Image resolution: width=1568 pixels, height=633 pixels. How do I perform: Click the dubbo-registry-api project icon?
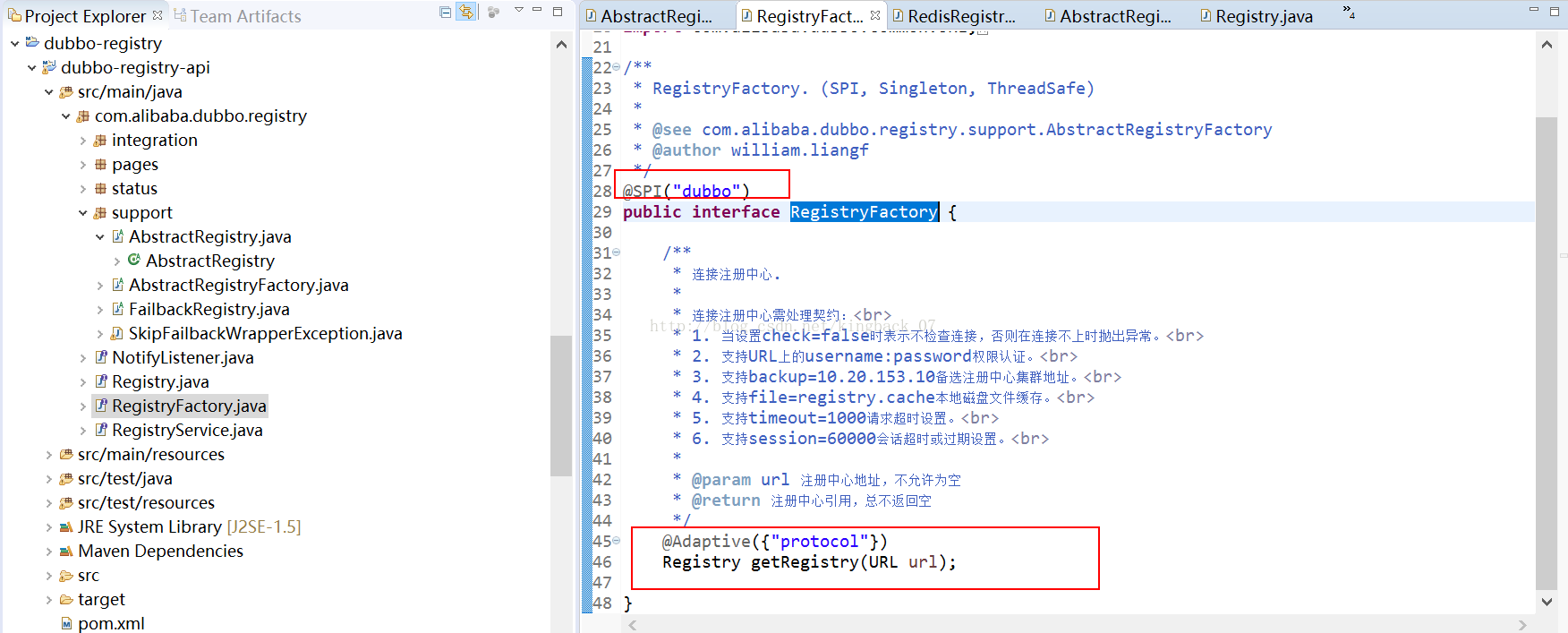tap(49, 67)
